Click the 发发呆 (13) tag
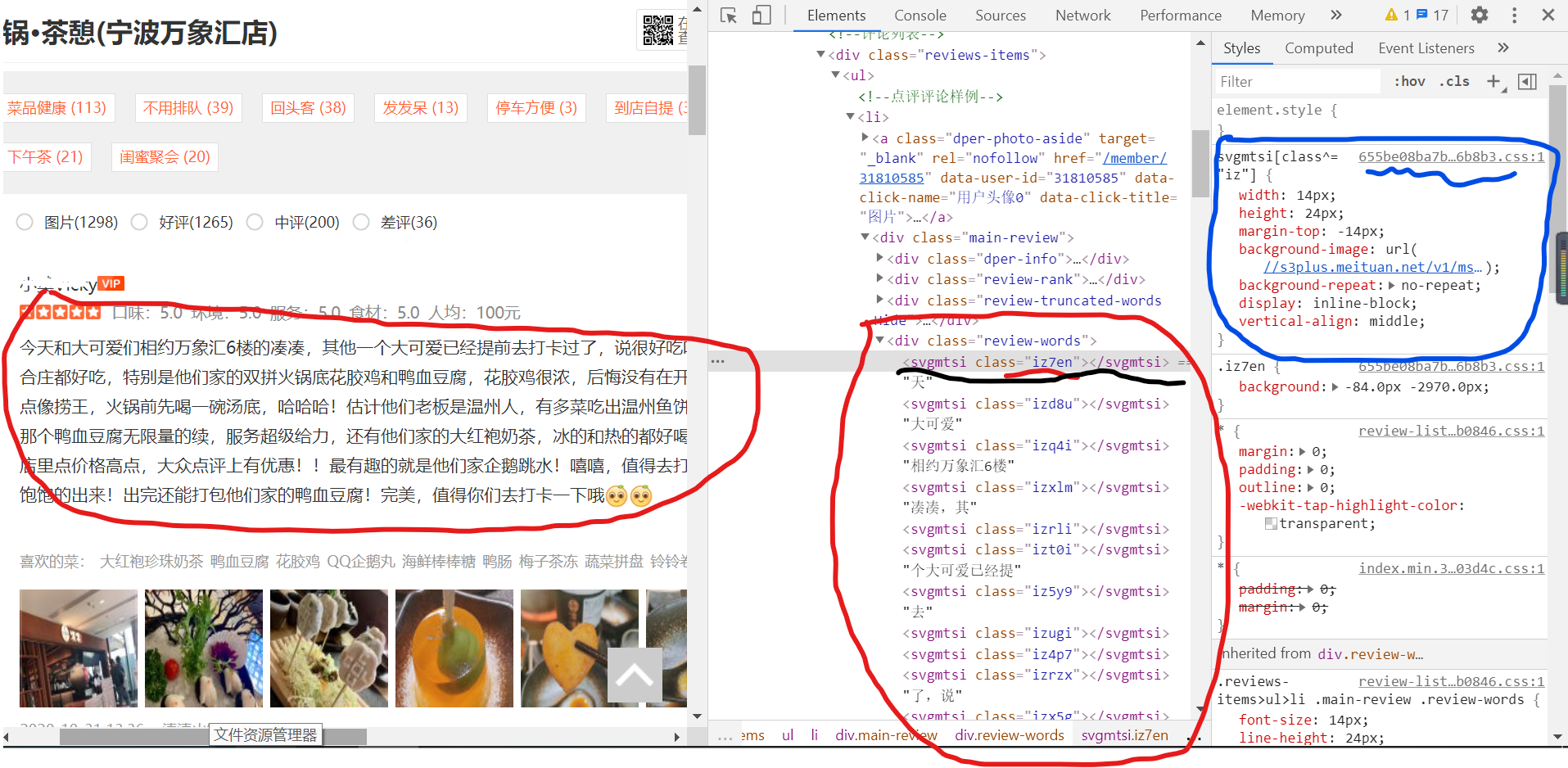1568x768 pixels. click(421, 107)
